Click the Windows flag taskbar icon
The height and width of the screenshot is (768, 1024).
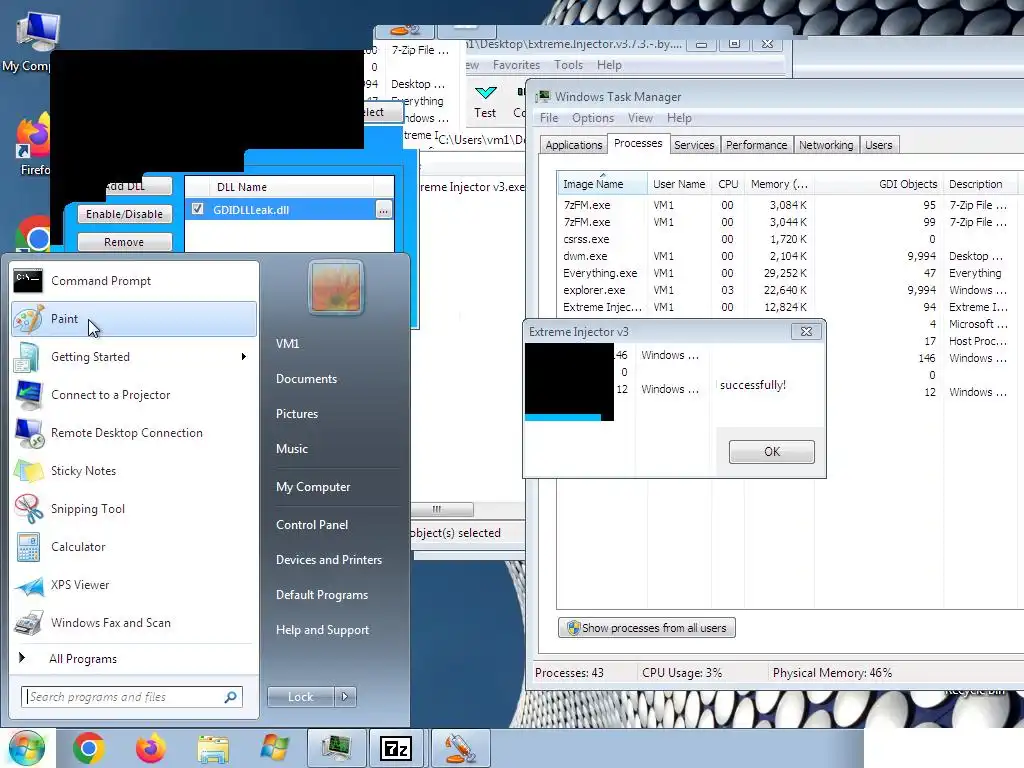(x=274, y=748)
